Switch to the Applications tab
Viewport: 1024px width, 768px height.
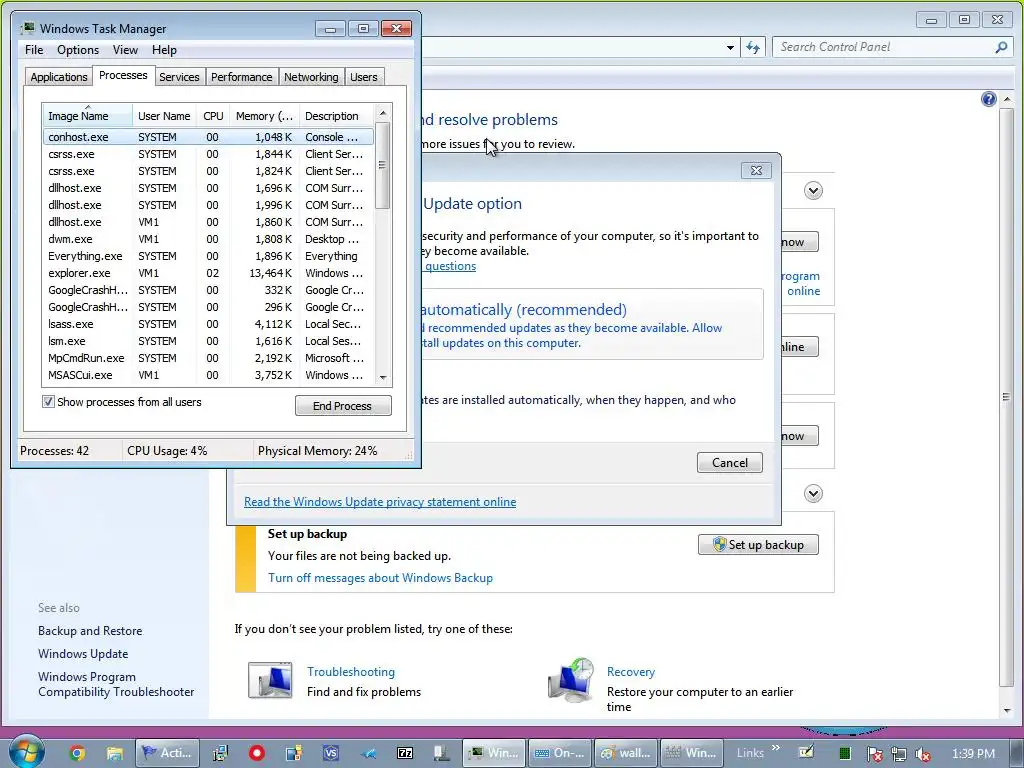(x=59, y=77)
